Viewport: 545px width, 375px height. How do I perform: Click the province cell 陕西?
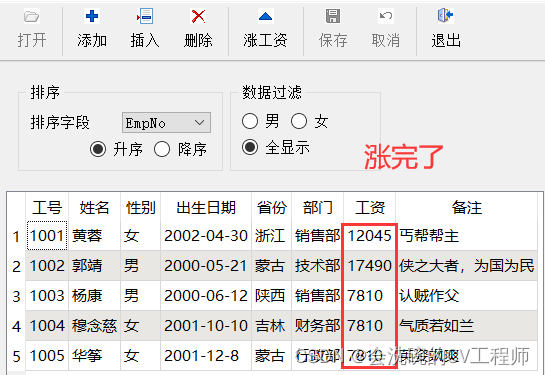click(271, 296)
